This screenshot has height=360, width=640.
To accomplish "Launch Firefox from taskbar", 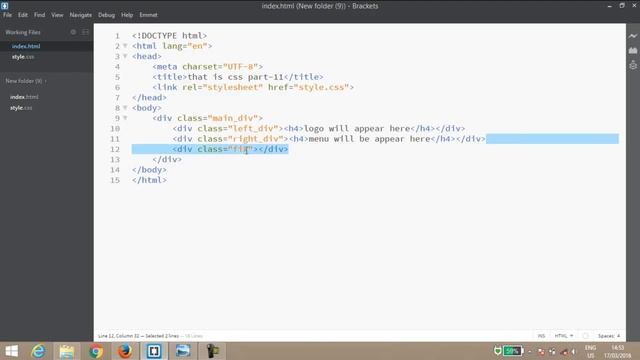I will click(125, 351).
